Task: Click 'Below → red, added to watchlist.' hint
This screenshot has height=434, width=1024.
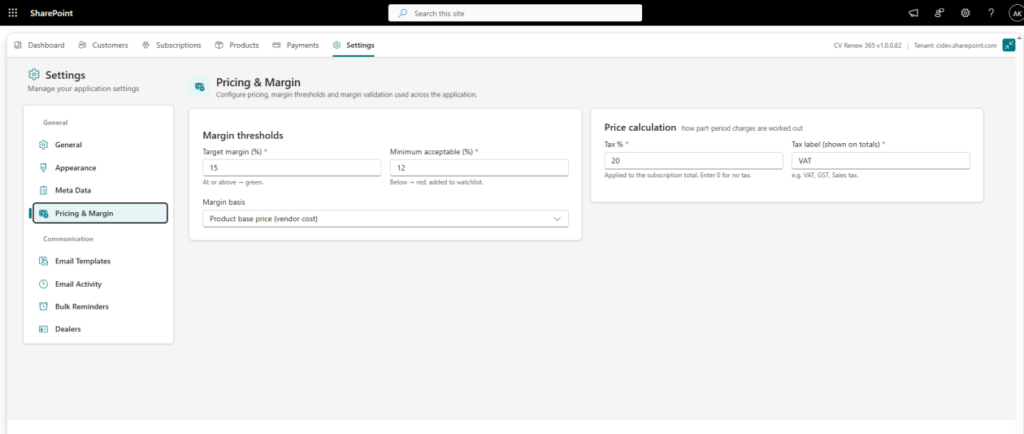Action: tap(436, 183)
